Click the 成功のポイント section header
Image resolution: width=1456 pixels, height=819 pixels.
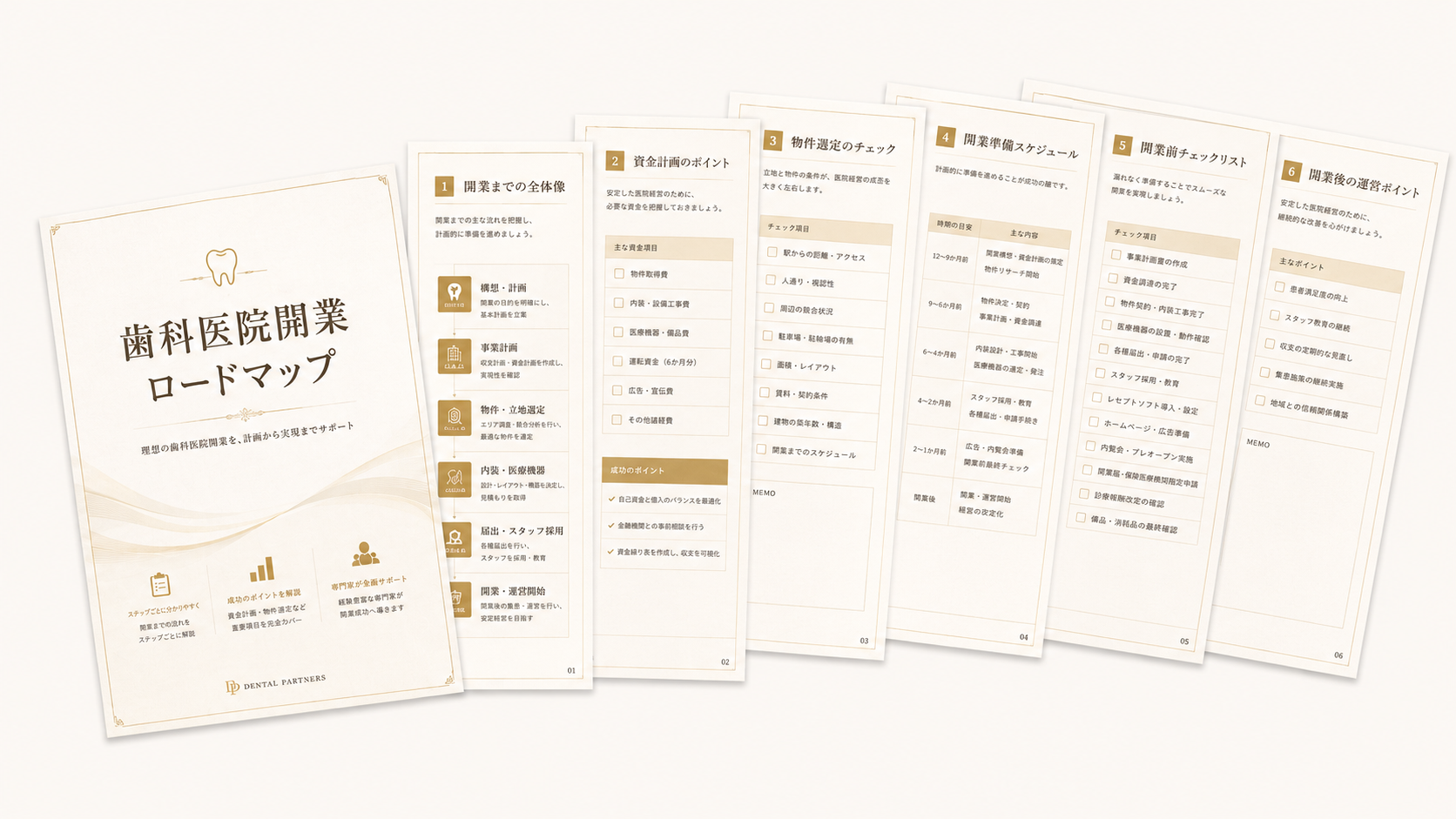664,471
